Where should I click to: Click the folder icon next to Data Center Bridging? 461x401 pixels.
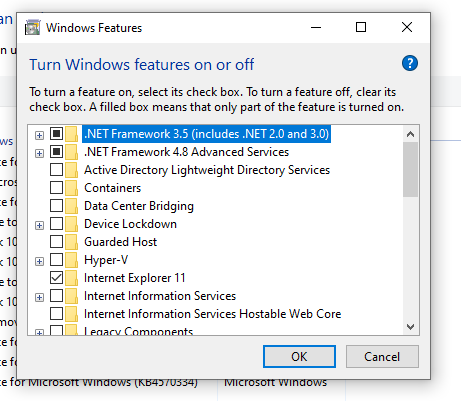point(71,206)
